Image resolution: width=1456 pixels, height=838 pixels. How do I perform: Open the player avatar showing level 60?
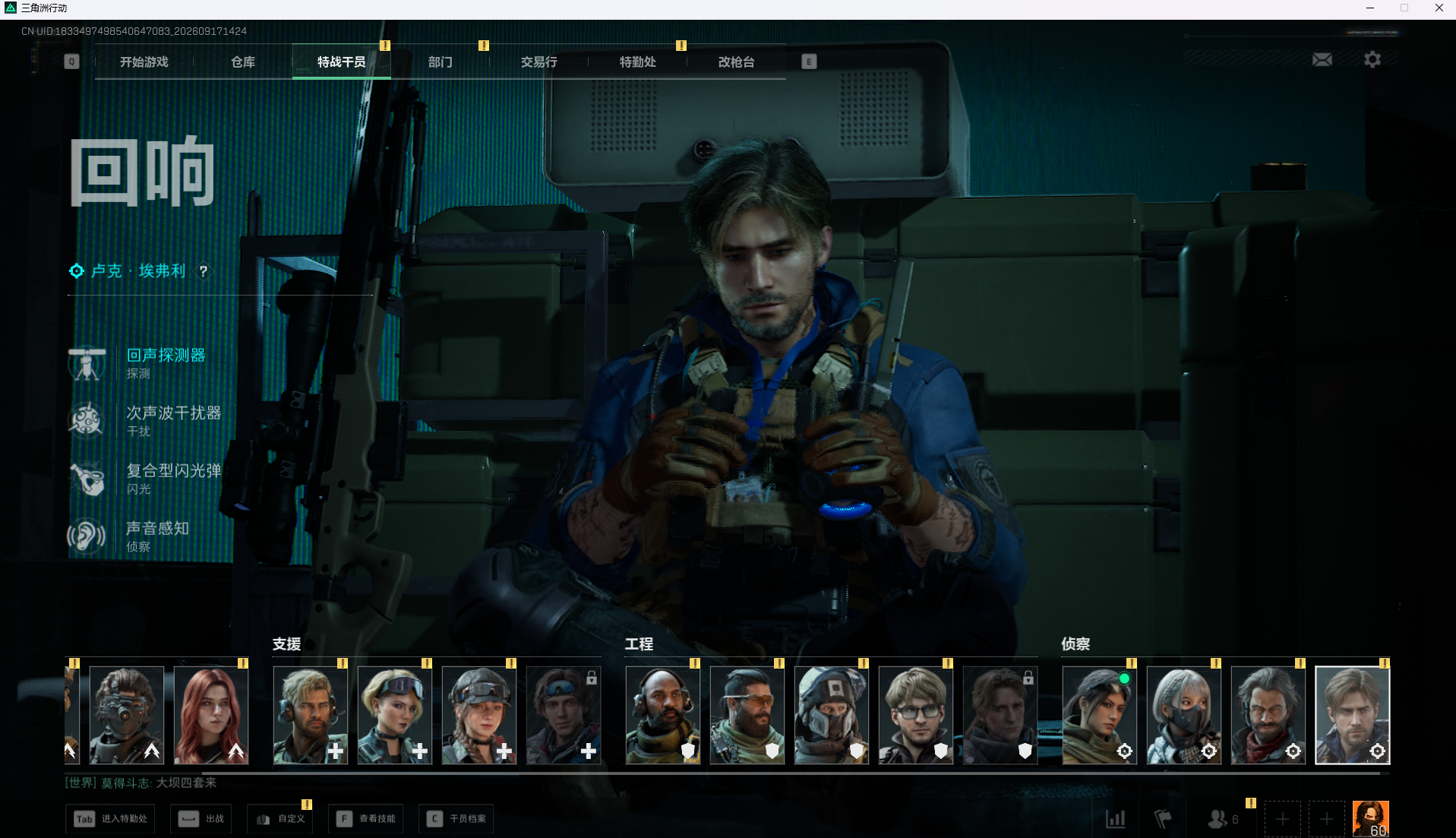(x=1371, y=819)
